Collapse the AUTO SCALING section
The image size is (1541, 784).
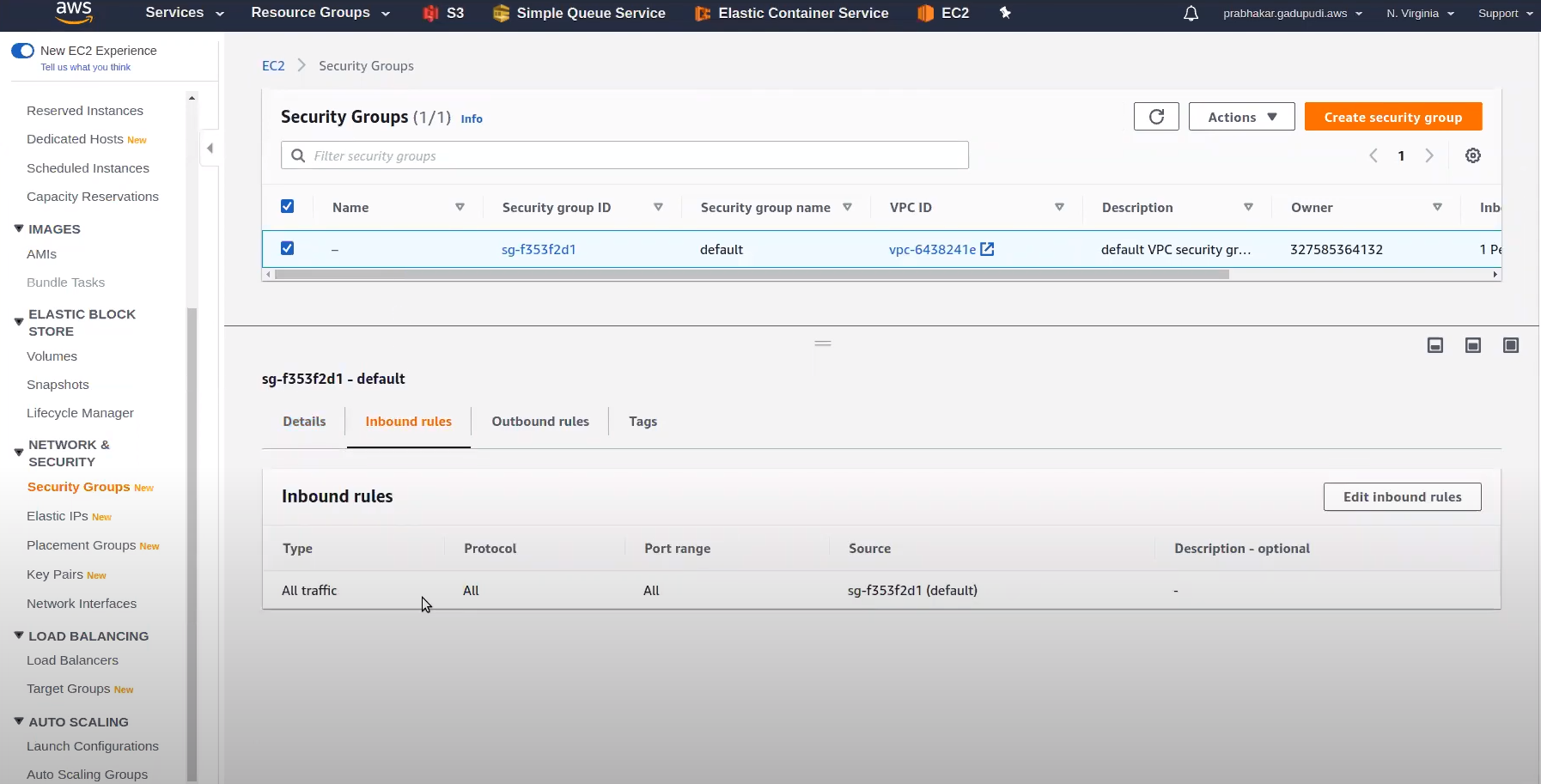pyautogui.click(x=19, y=721)
